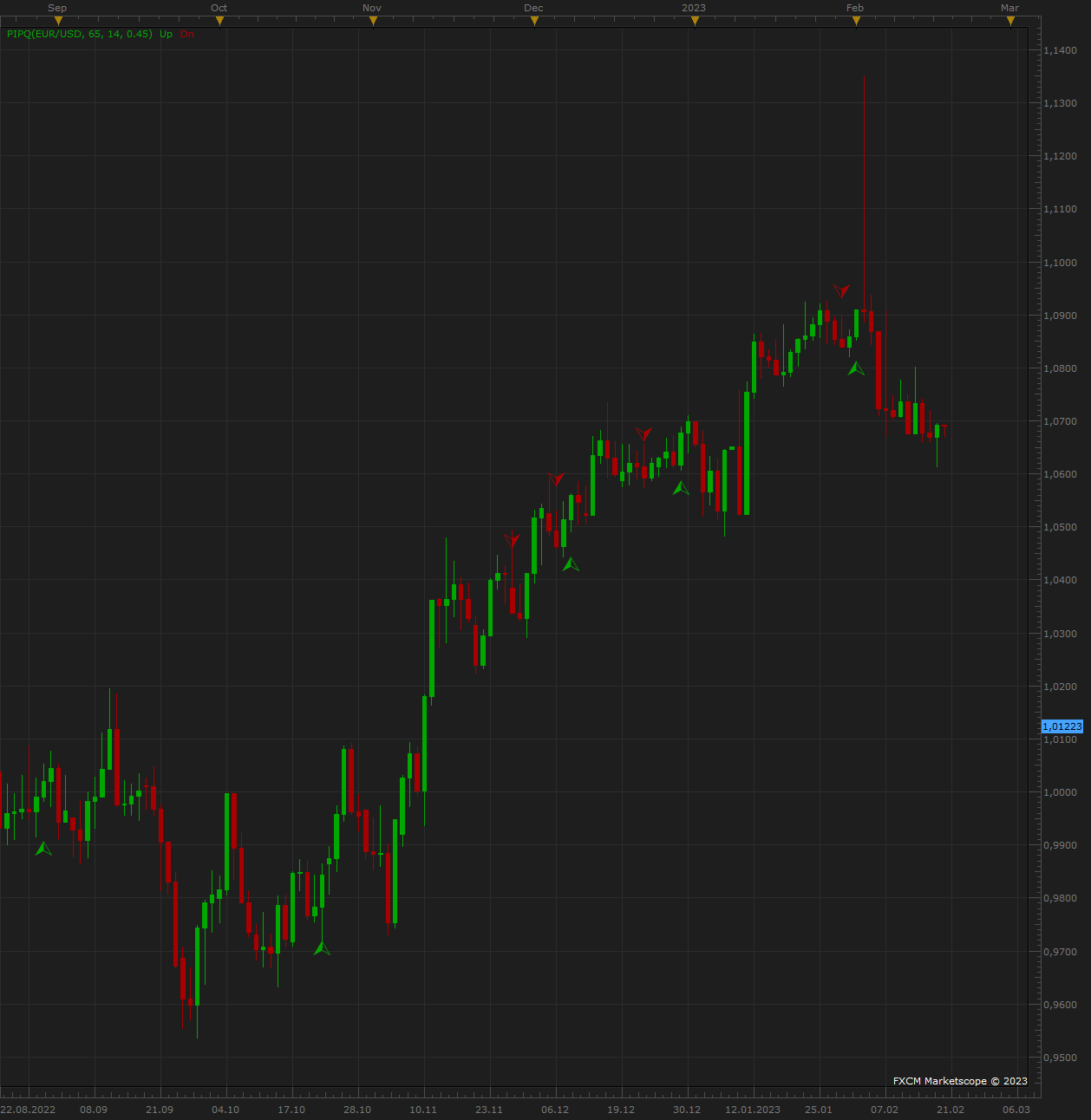Image resolution: width=1091 pixels, height=1120 pixels.
Task: Click the 0,9600 price axis label
Action: click(1060, 1005)
